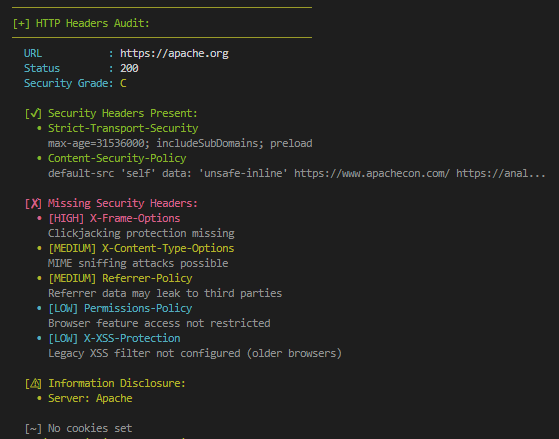Screen dimensions: 559x439
Task: Click the X icon beside Missing Security Headers
Action: (34, 203)
